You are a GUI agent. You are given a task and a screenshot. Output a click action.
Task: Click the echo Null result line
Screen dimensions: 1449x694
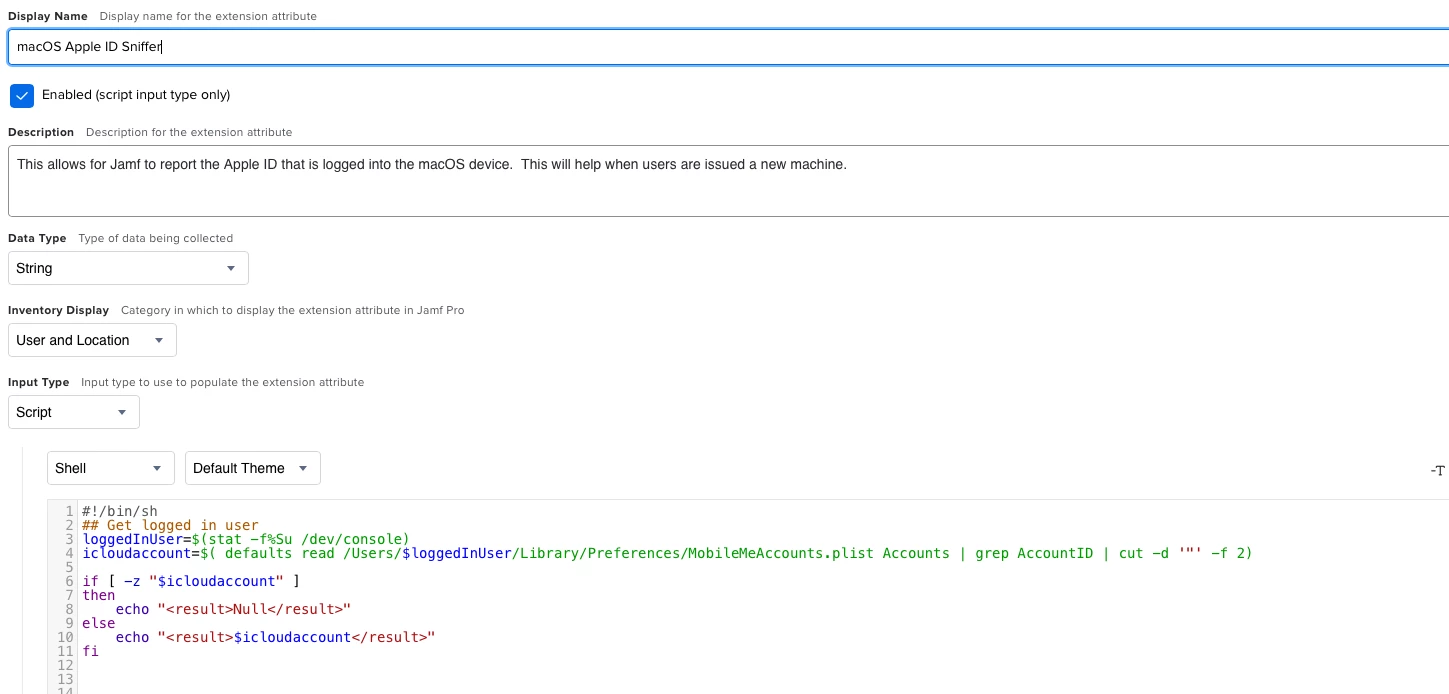click(233, 609)
